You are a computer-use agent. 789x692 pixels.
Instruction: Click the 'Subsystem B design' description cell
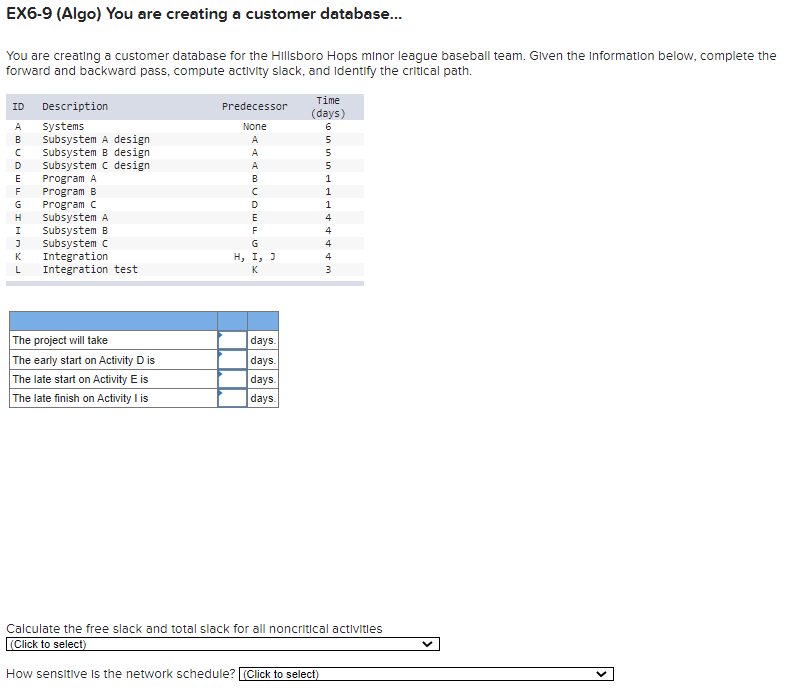[x=96, y=152]
